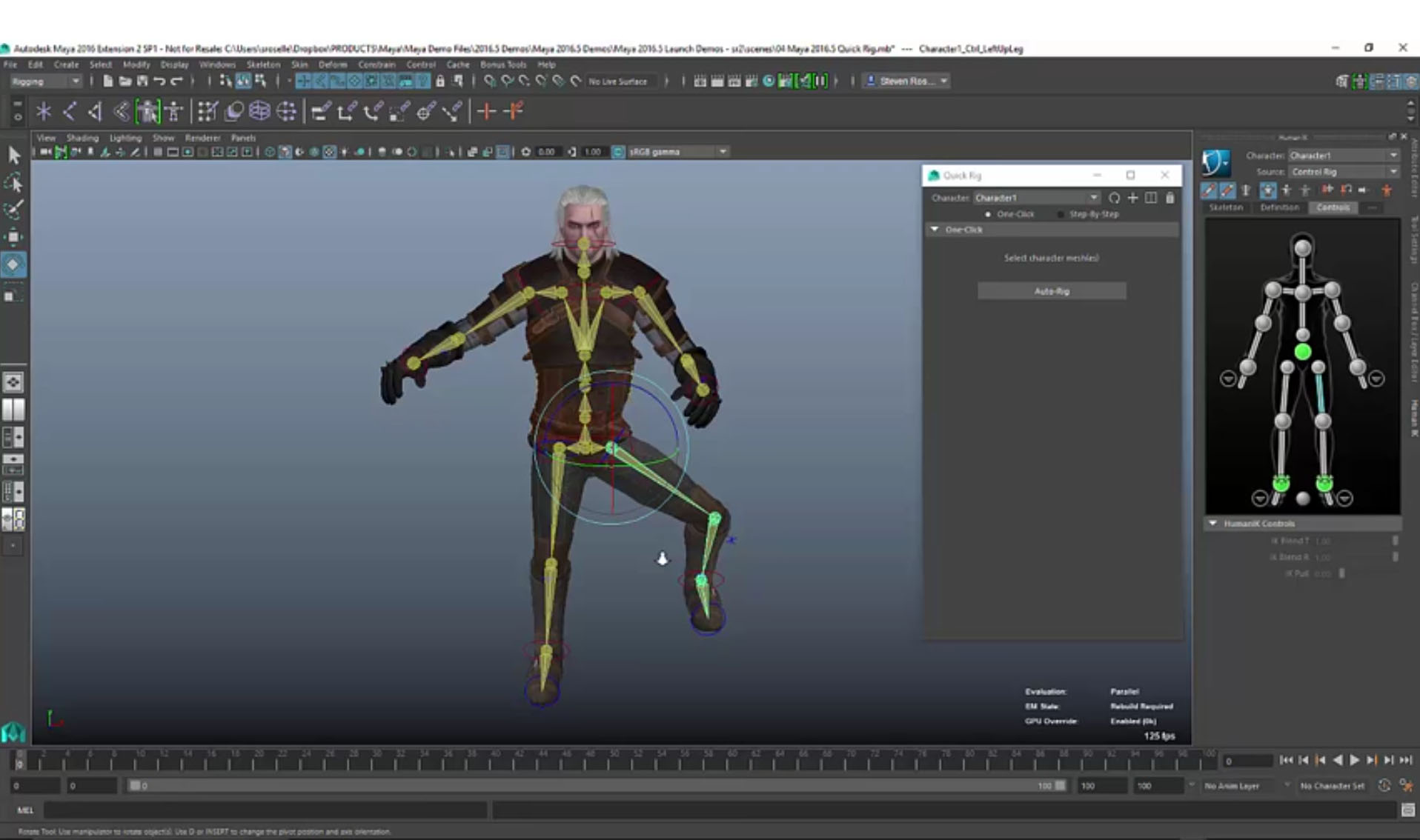Refresh character list in Quick Rig
The width and height of the screenshot is (1420, 840).
click(x=1114, y=198)
